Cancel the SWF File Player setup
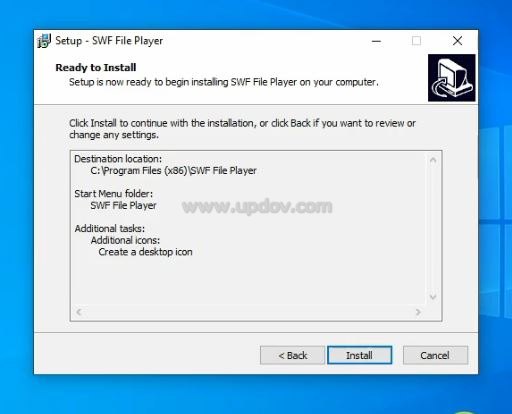This screenshot has height=414, width=512. click(x=435, y=355)
